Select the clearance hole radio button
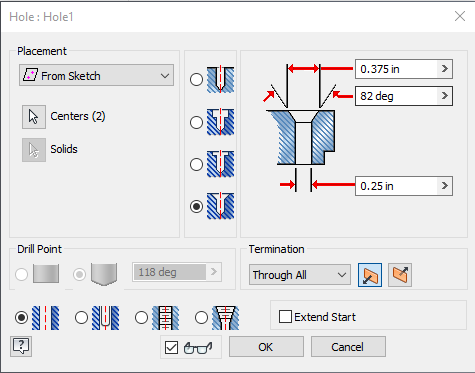This screenshot has width=475, height=373. coord(82,318)
